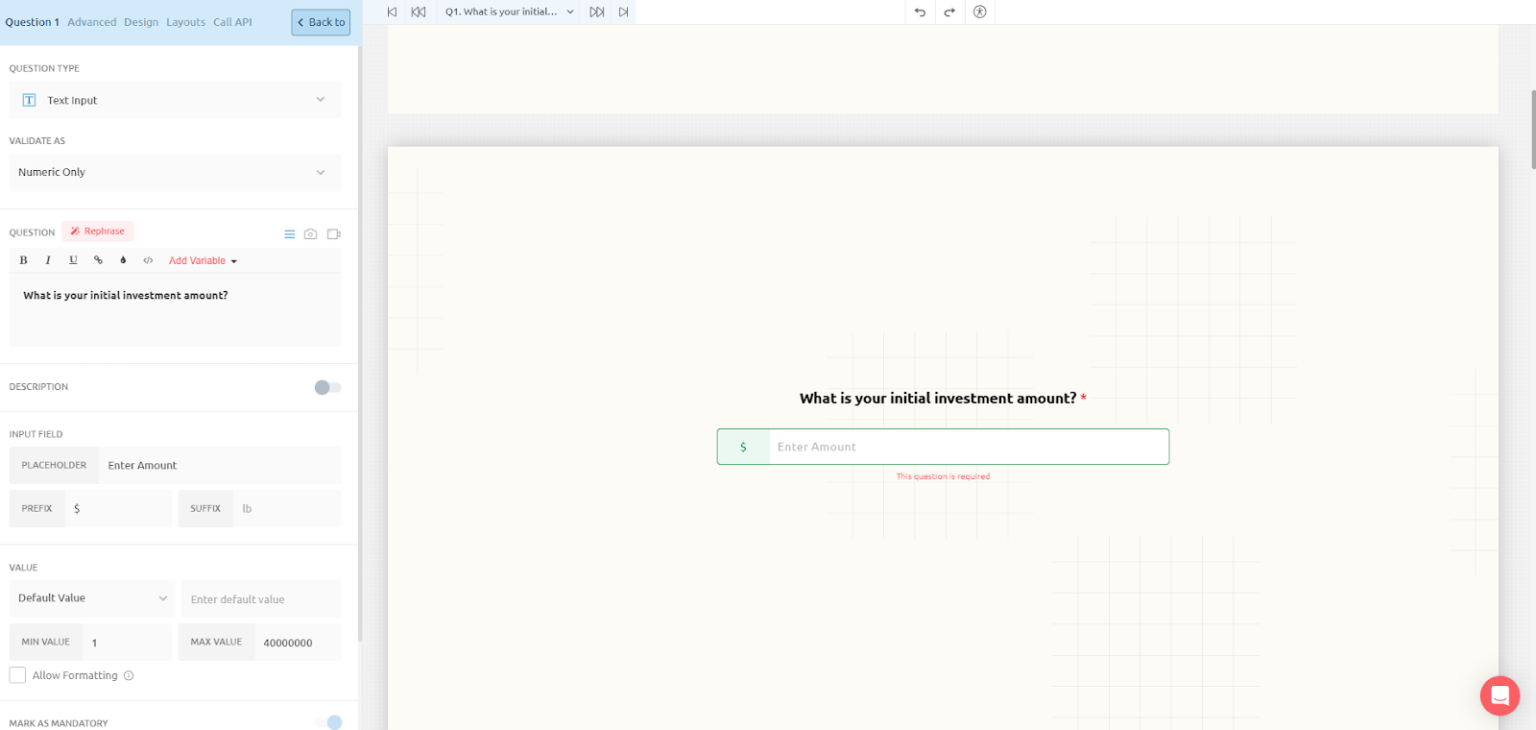
Task: Go to the next question icon
Action: pos(597,12)
